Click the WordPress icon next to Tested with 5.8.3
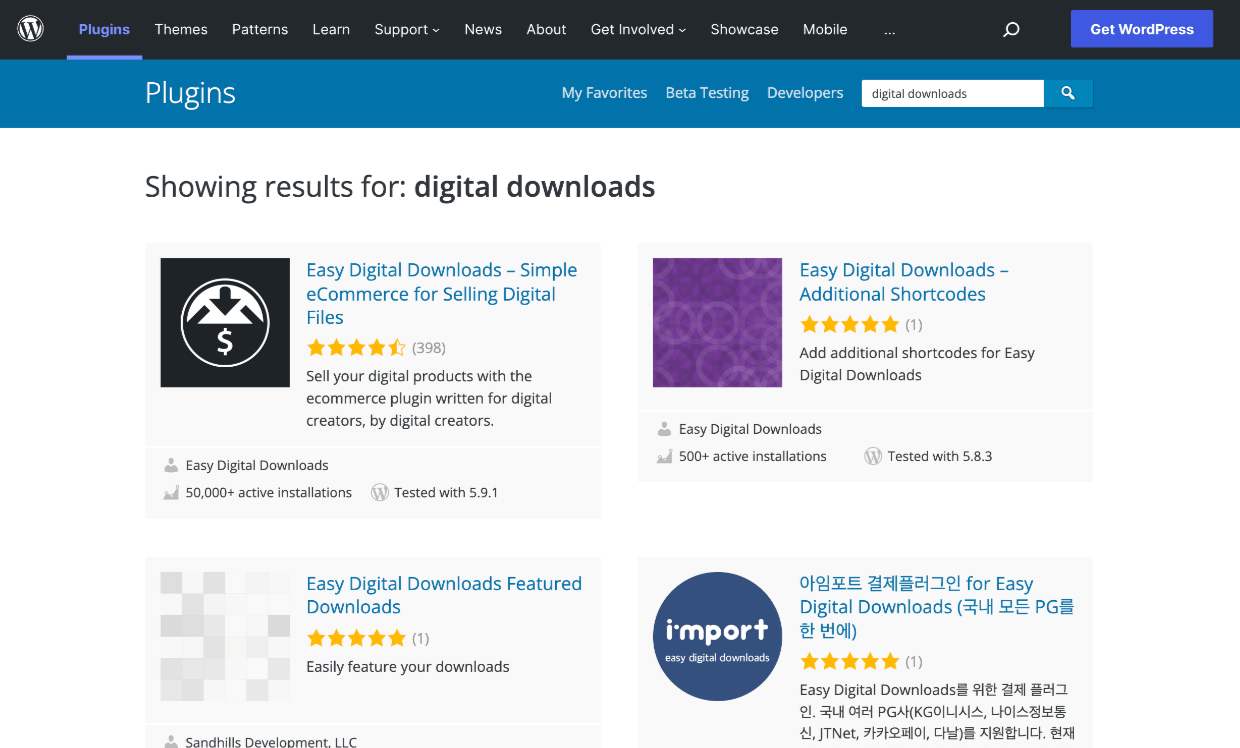 coord(872,455)
